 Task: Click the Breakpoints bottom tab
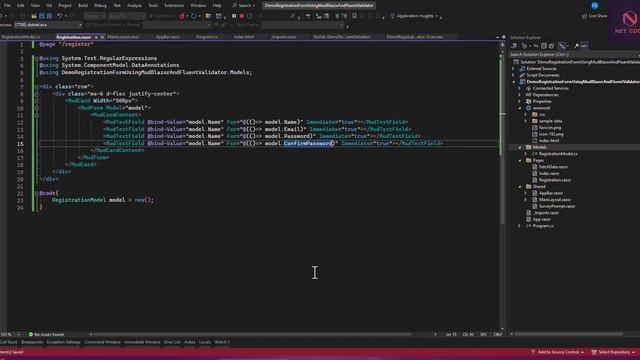pos(32,342)
